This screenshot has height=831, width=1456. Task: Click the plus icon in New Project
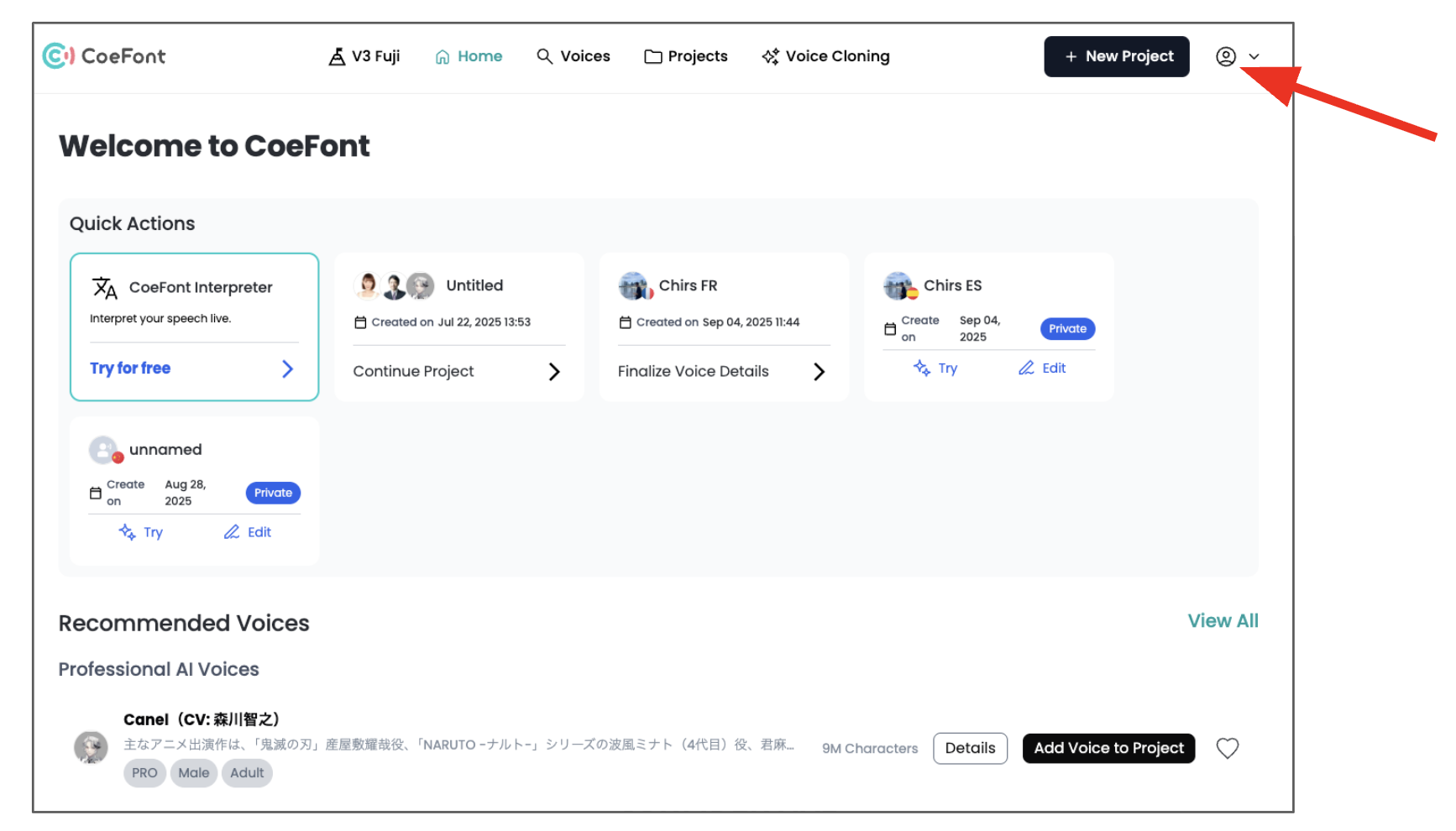(1071, 56)
